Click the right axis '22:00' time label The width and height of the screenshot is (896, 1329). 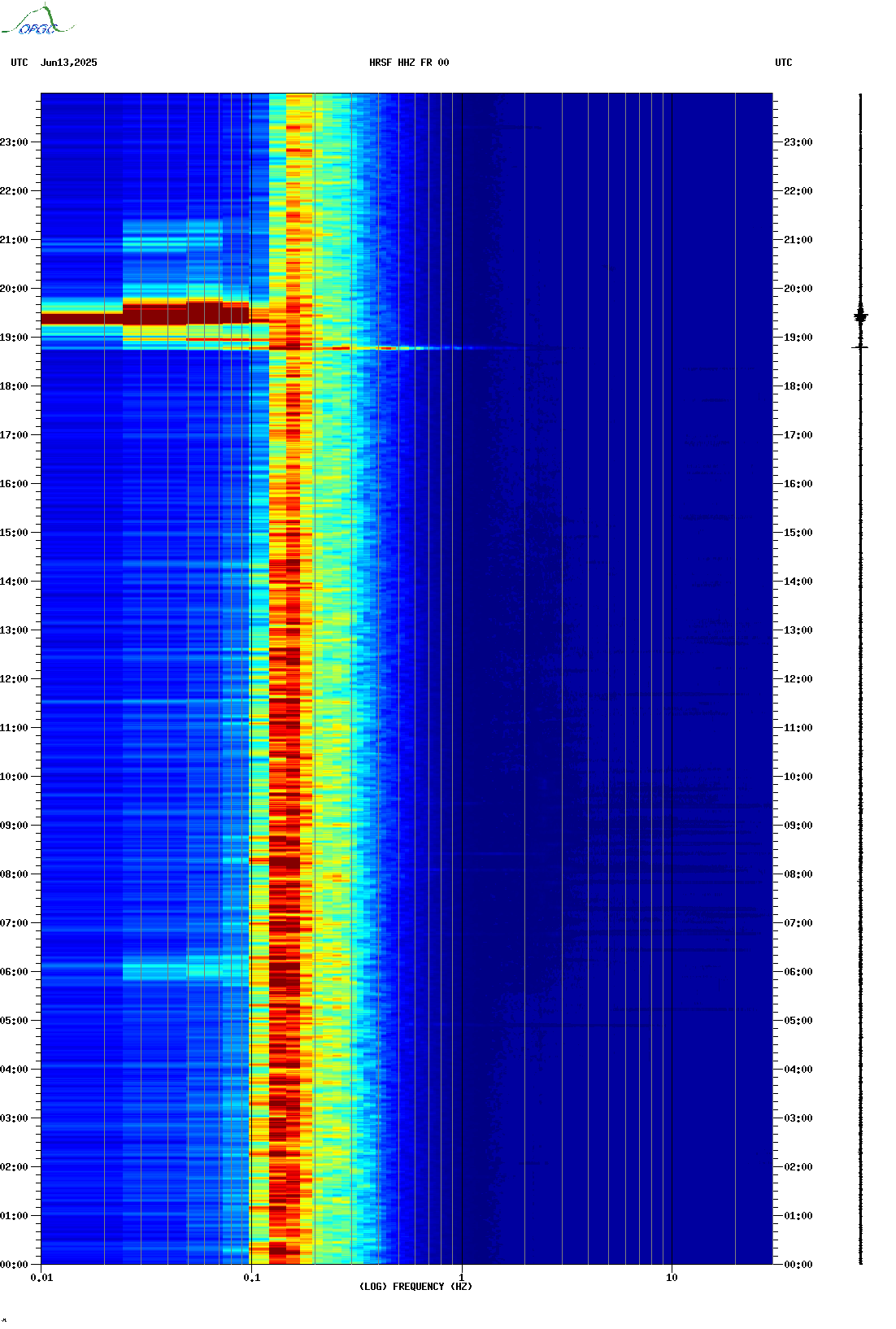798,191
